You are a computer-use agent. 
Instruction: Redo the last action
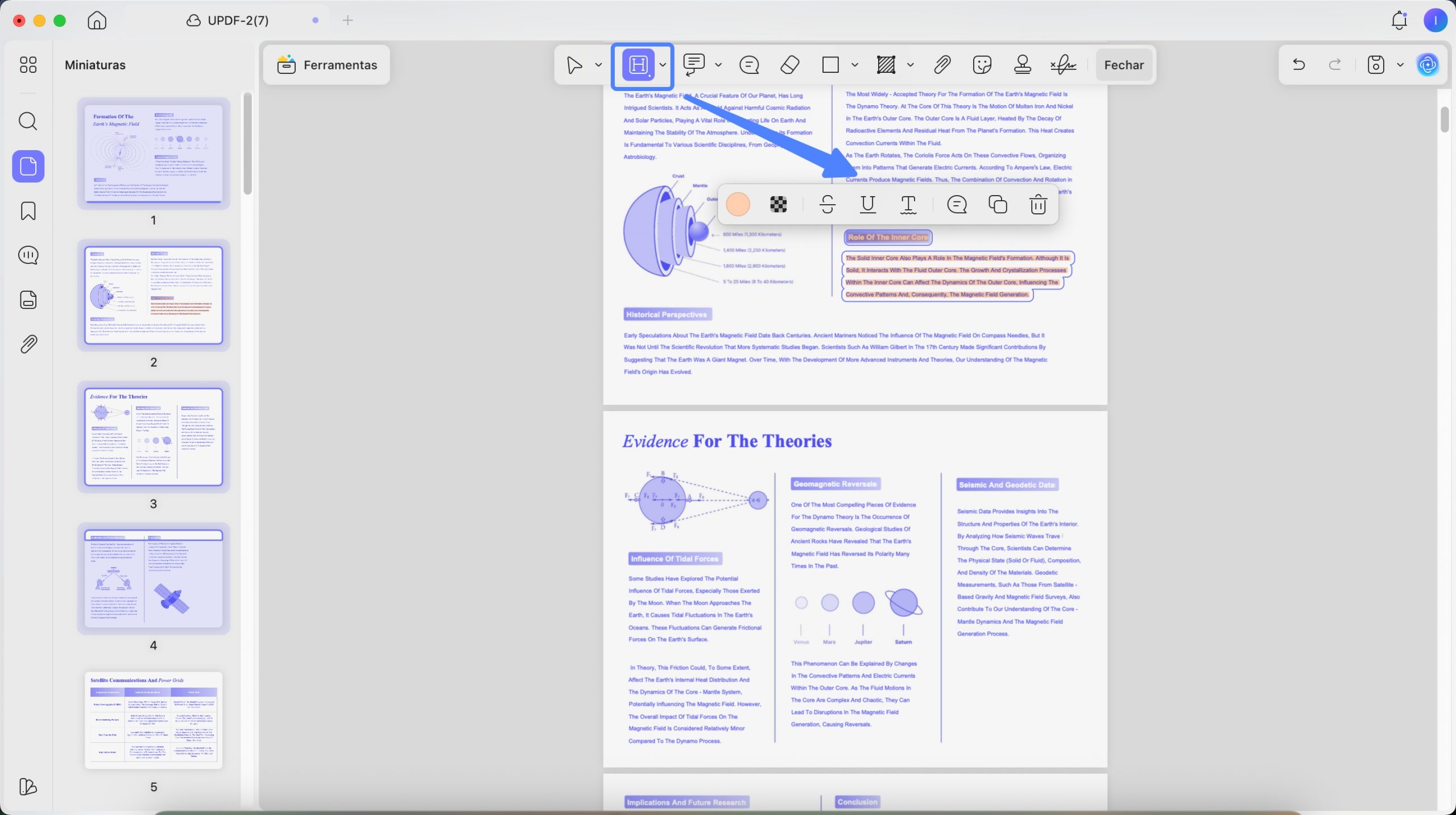(1335, 65)
